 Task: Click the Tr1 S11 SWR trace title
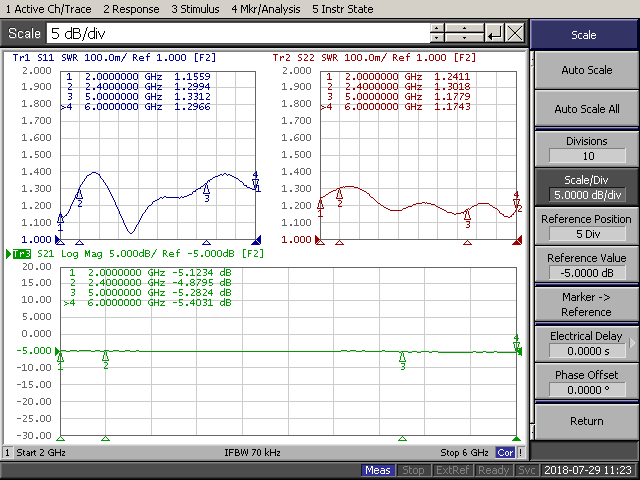[x=114, y=58]
